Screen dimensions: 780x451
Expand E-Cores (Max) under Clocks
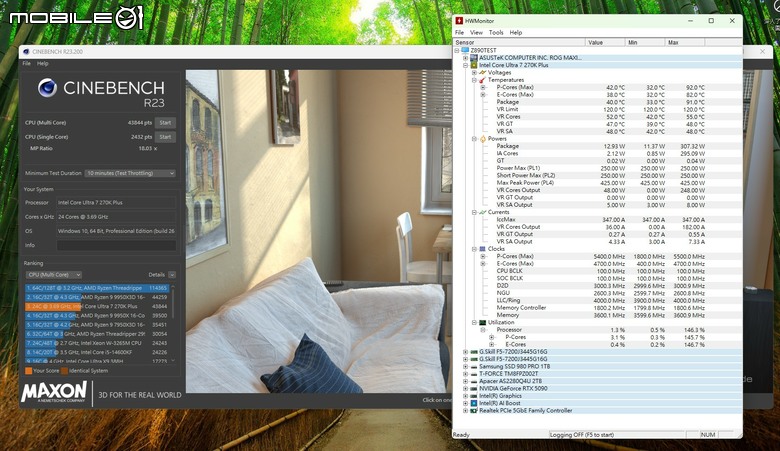pyautogui.click(x=483, y=264)
